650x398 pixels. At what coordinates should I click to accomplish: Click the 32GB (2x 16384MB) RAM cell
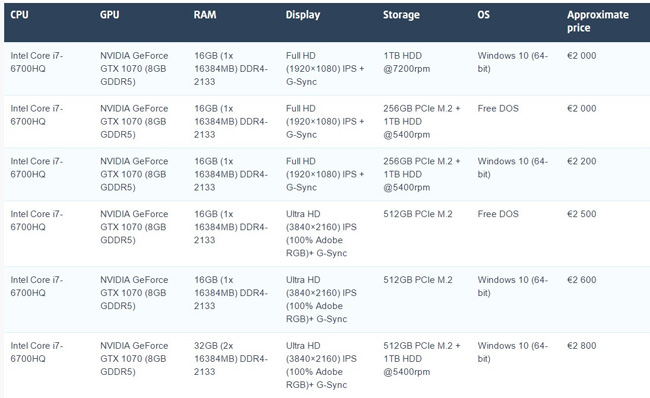[x=230, y=359]
